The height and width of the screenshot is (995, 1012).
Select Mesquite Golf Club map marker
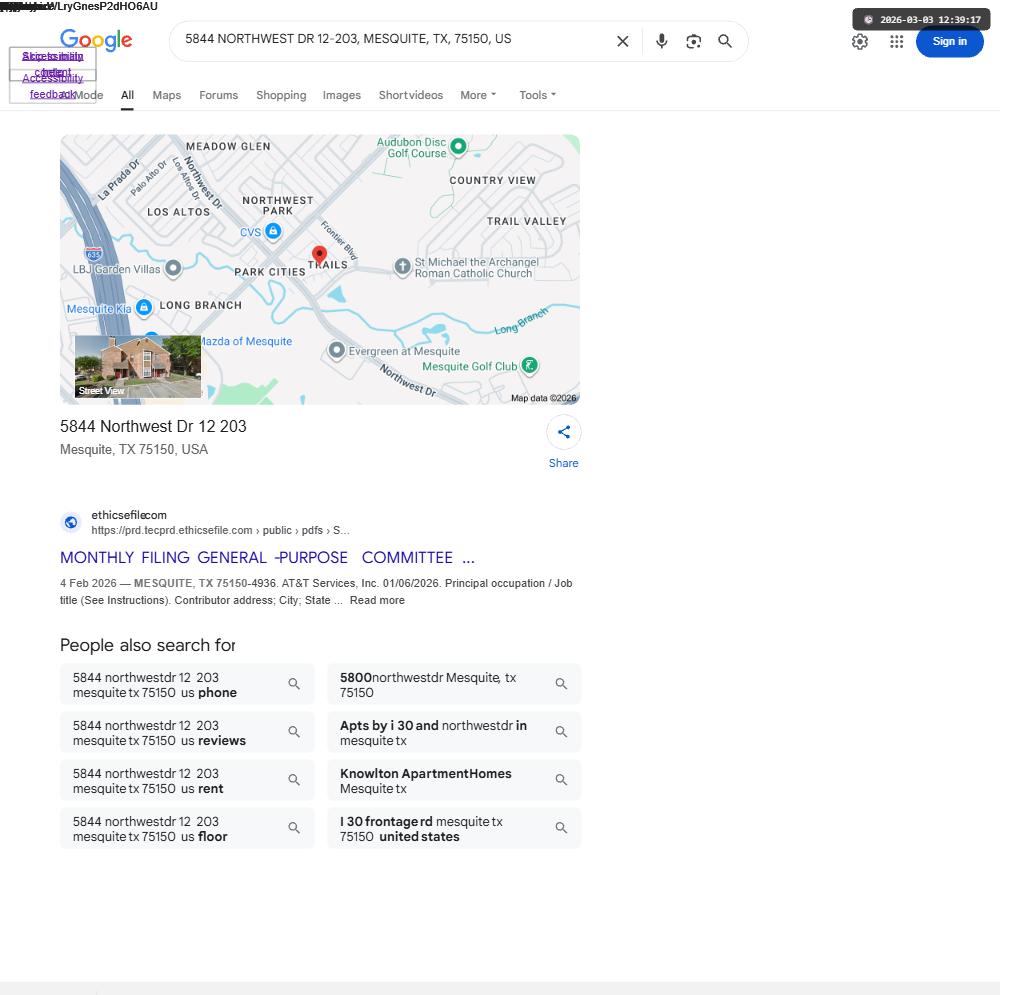[x=529, y=365]
